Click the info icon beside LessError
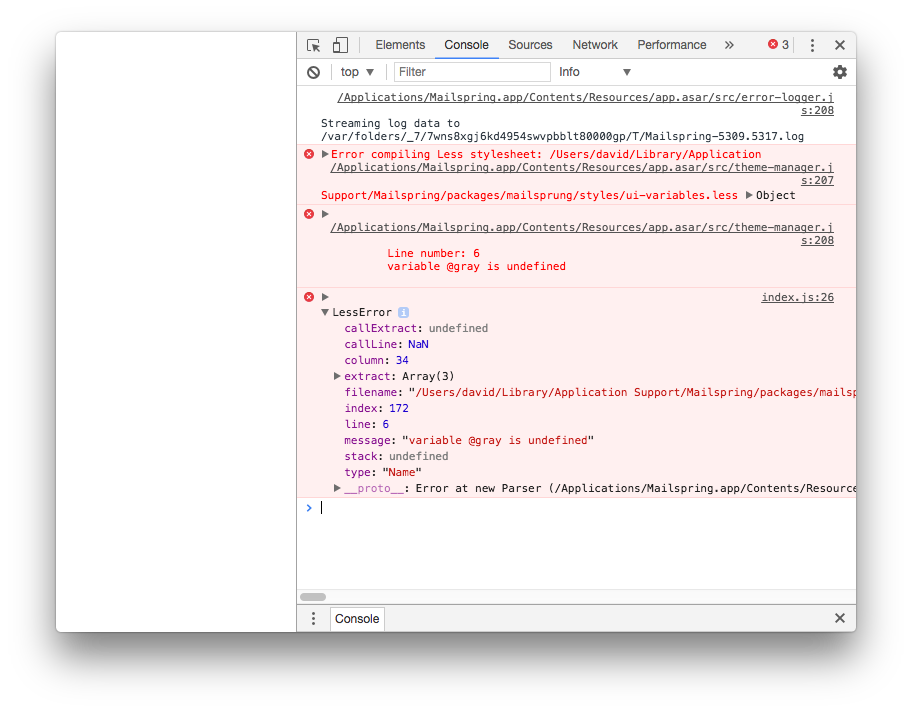 click(402, 312)
